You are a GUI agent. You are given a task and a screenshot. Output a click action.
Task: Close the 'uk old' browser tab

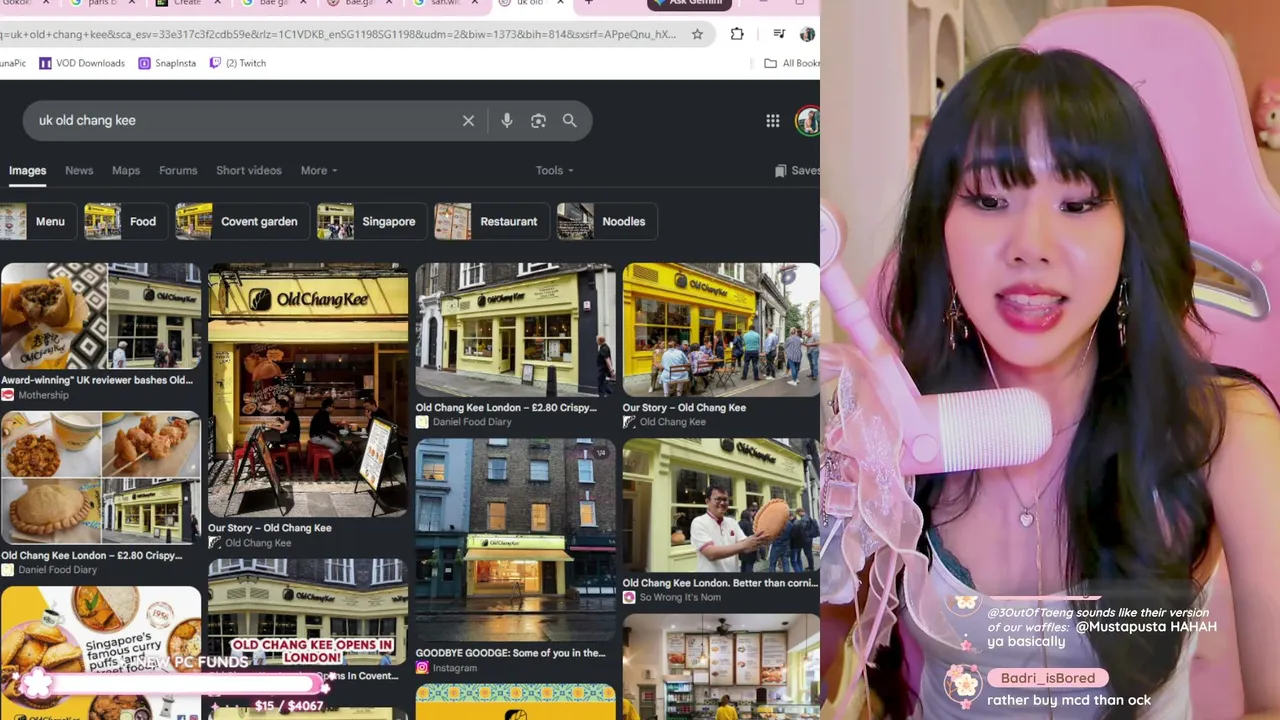click(560, 3)
